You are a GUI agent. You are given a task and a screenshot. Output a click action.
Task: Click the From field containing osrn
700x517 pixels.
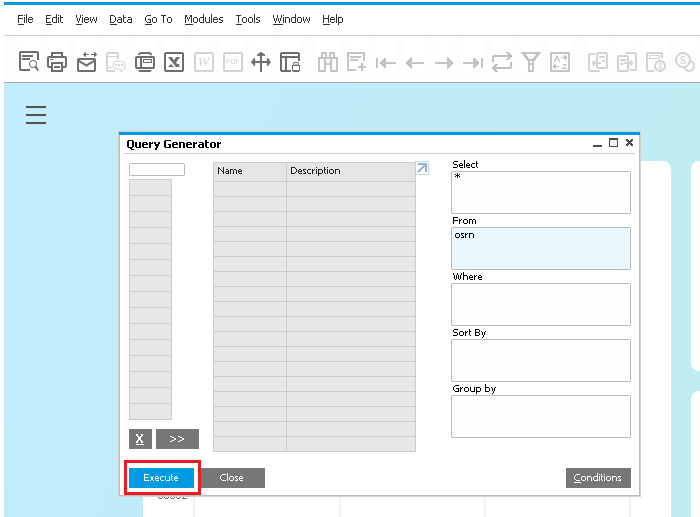[x=541, y=248]
